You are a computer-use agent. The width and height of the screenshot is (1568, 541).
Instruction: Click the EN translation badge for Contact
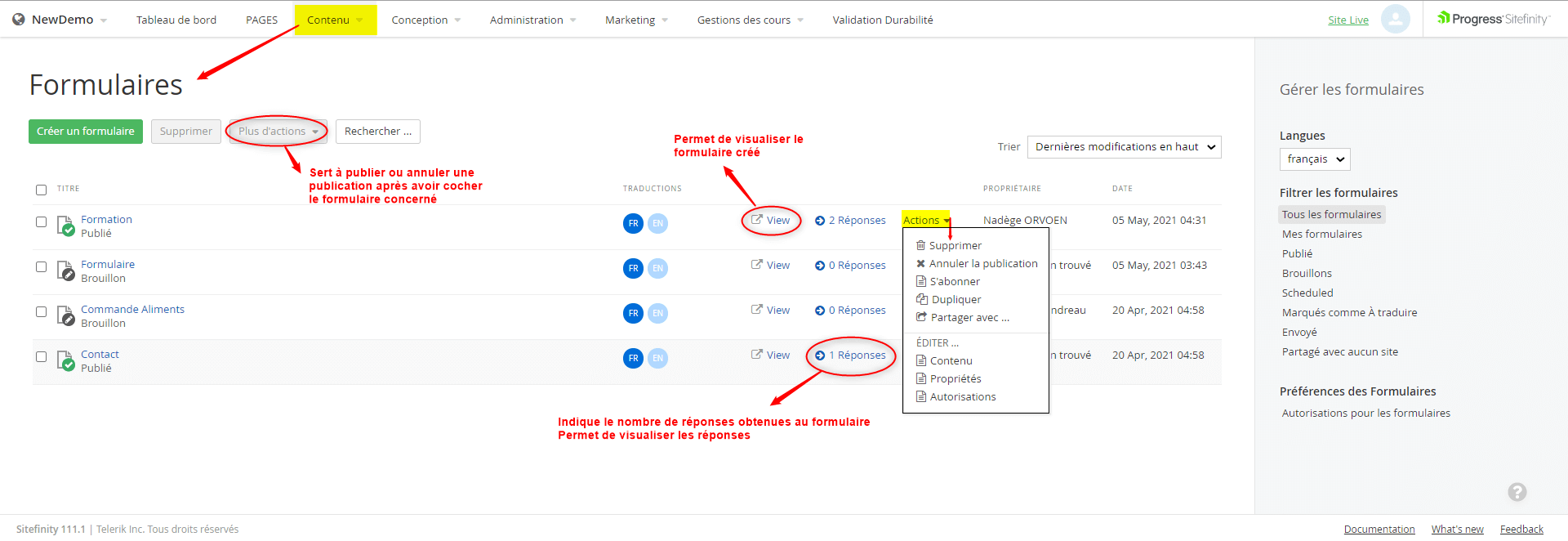pos(657,358)
